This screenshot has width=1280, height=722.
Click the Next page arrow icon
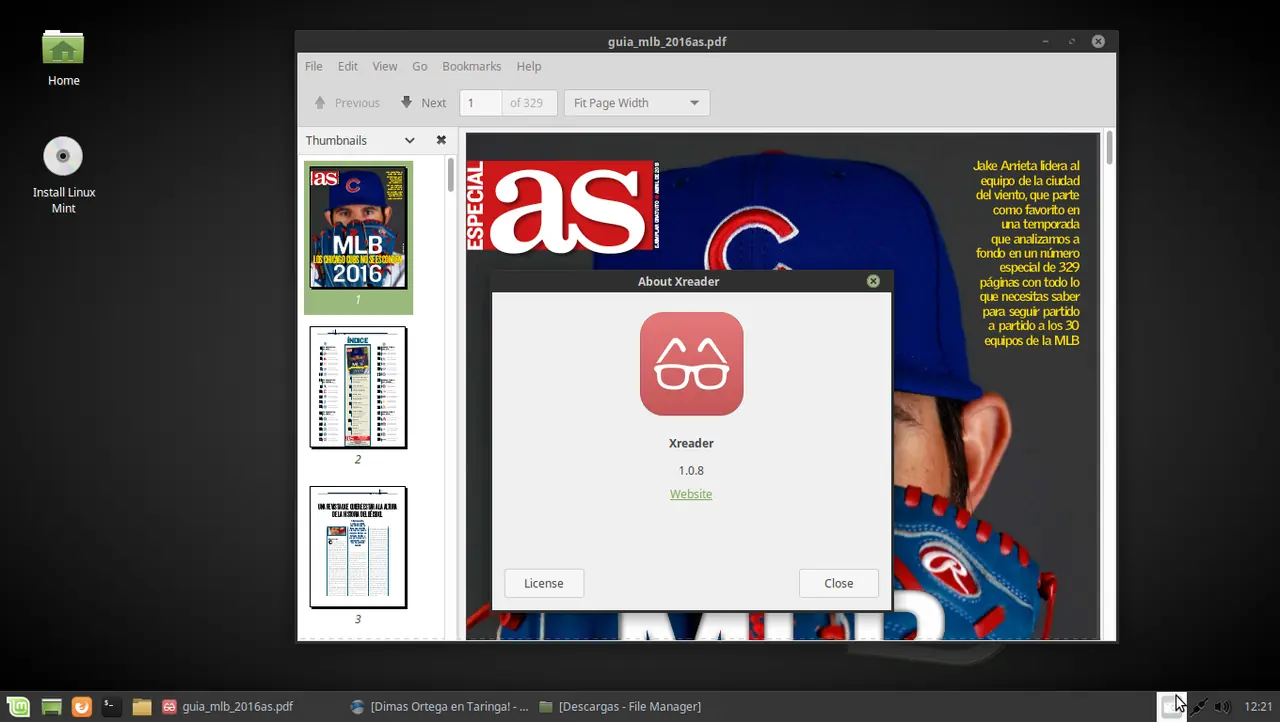click(406, 102)
